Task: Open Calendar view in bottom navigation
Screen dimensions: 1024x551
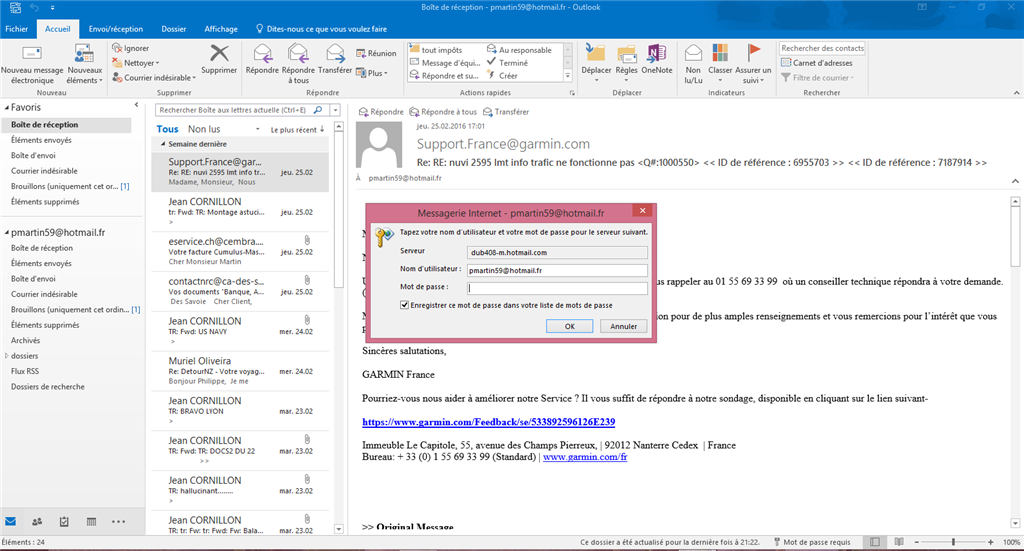Action: pyautogui.click(x=91, y=522)
